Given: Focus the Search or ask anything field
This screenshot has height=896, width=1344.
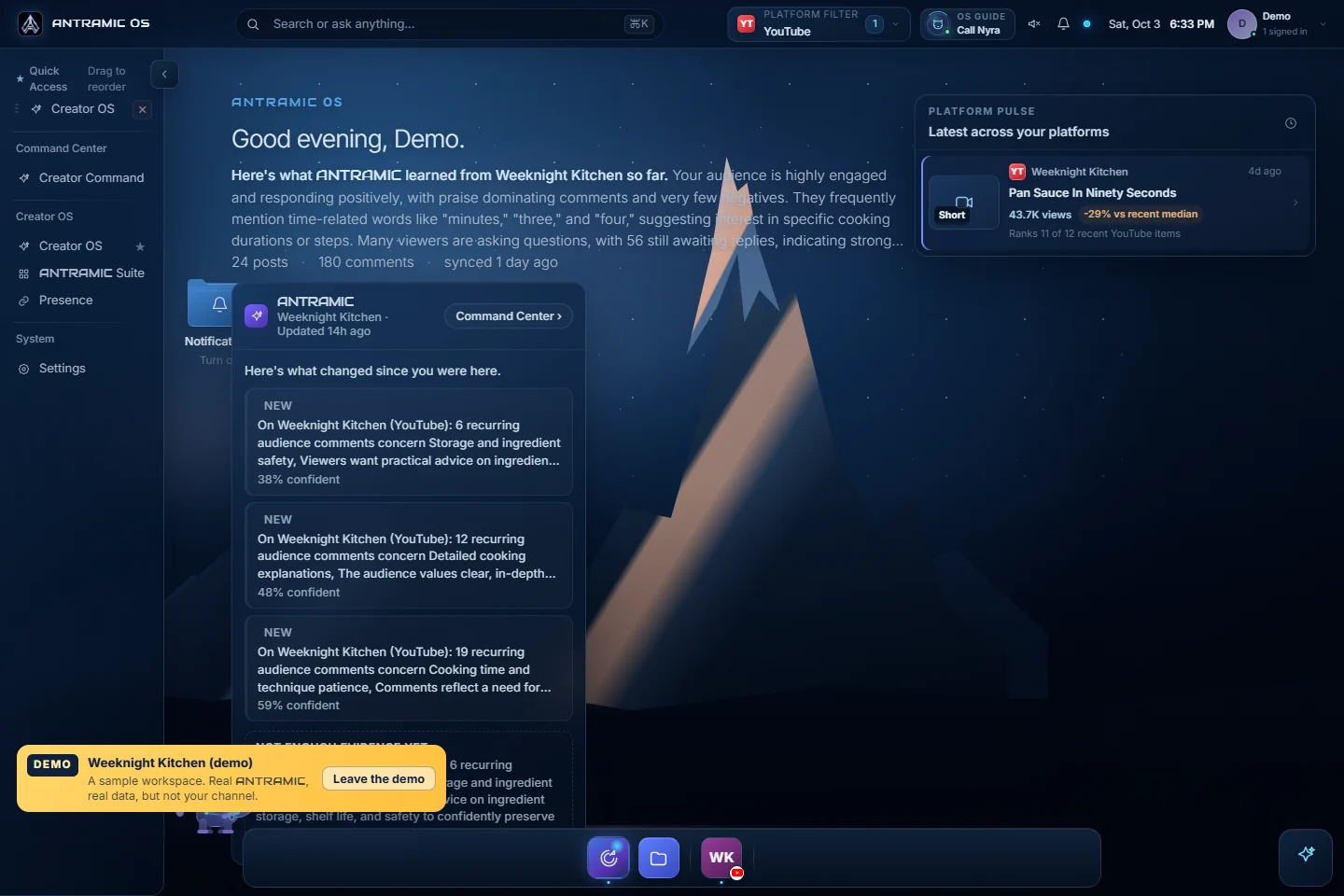Looking at the screenshot, I should (x=448, y=24).
